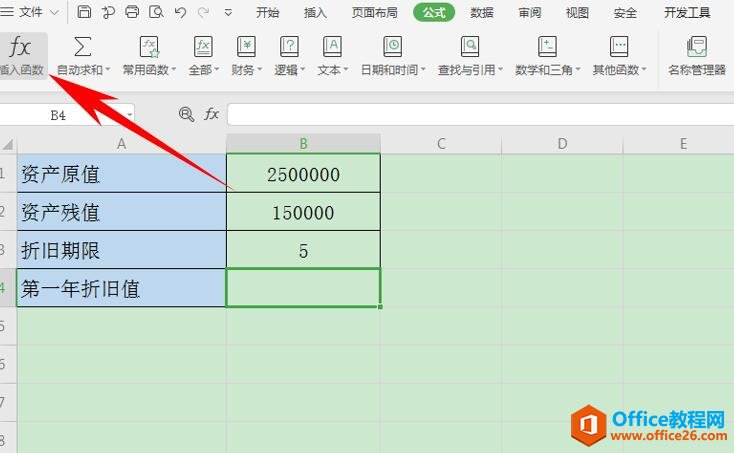
Task: Click the Select All corner triangle
Action: [8, 144]
